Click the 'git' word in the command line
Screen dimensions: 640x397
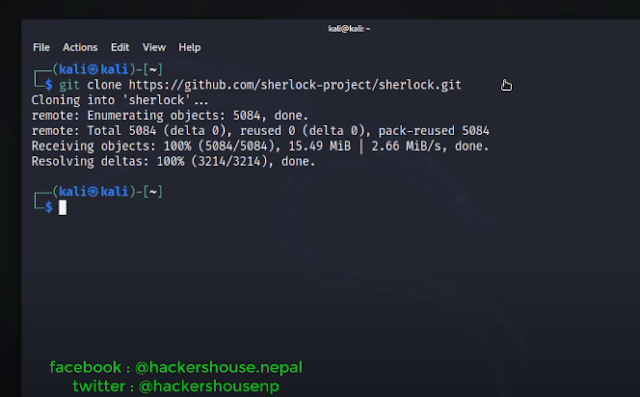(69, 85)
